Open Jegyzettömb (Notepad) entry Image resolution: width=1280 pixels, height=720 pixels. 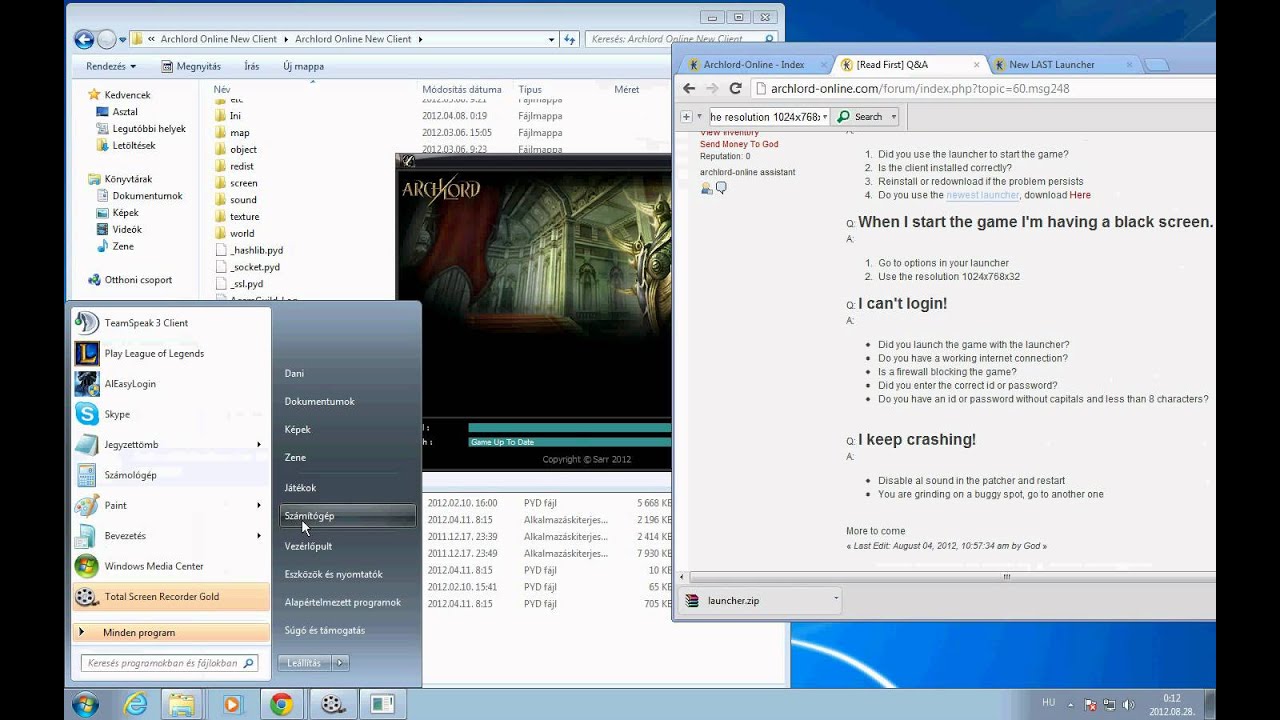[x=131, y=444]
